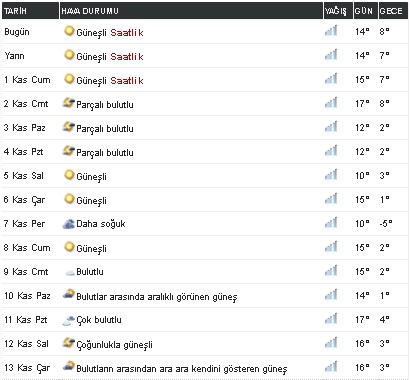
Task: Click the partly cloudy icon for 2 Kas Cmt
Action: pyautogui.click(x=69, y=103)
